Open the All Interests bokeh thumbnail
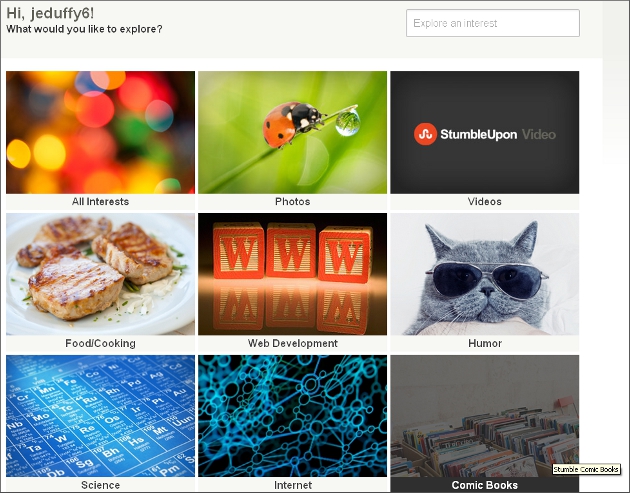Screen dimensions: 630x493 pos(100,132)
